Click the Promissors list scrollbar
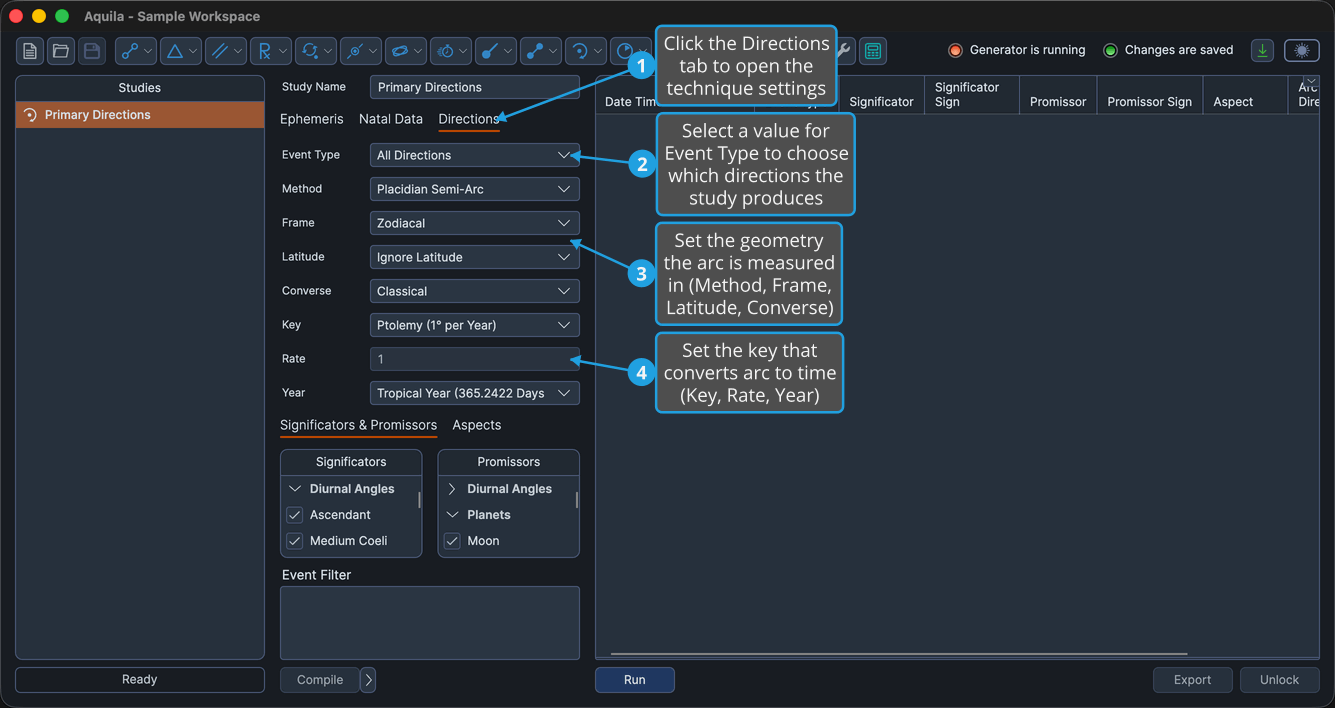 (576, 500)
